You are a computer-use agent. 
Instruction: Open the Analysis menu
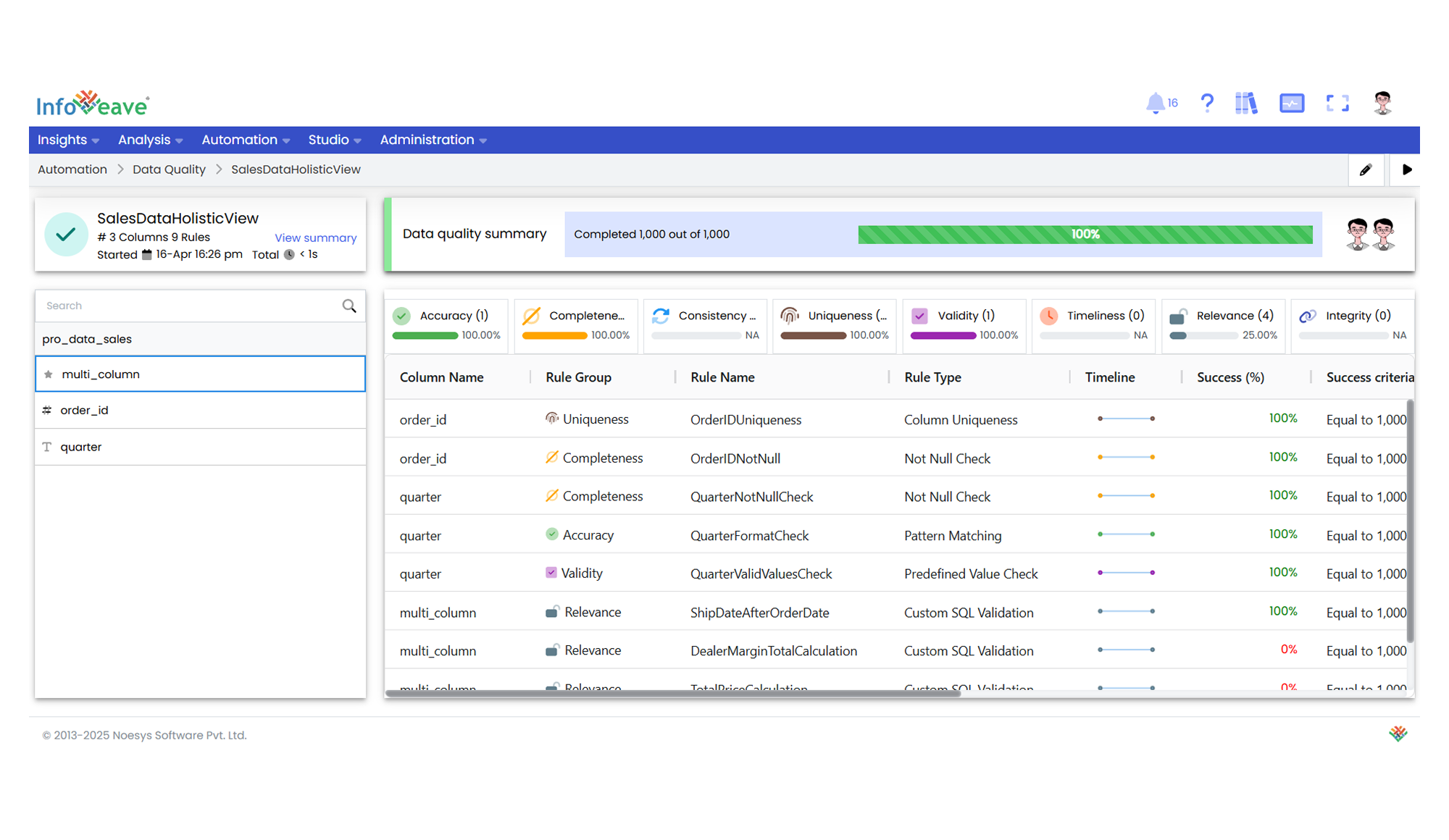(151, 140)
